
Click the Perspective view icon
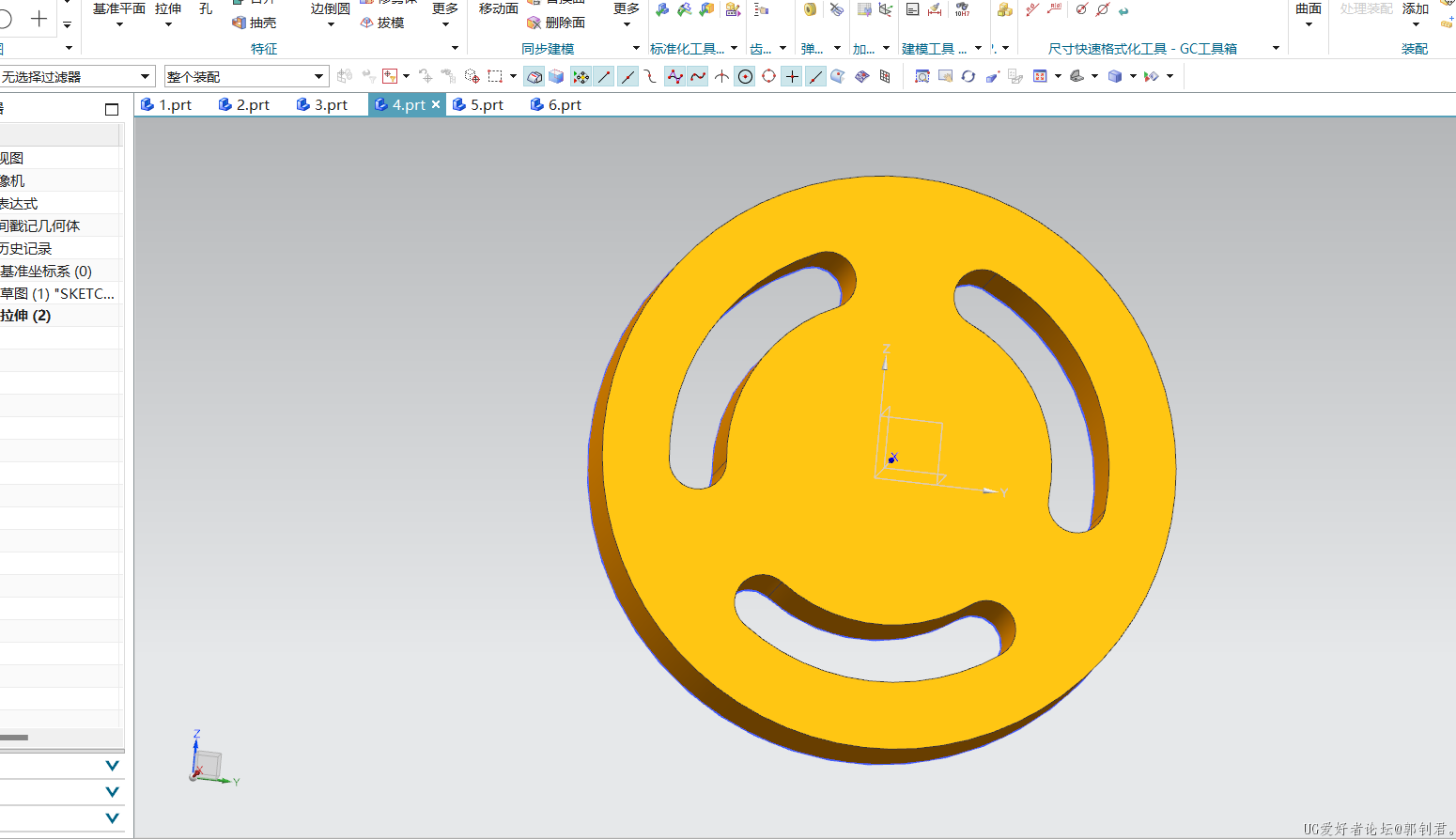click(992, 76)
